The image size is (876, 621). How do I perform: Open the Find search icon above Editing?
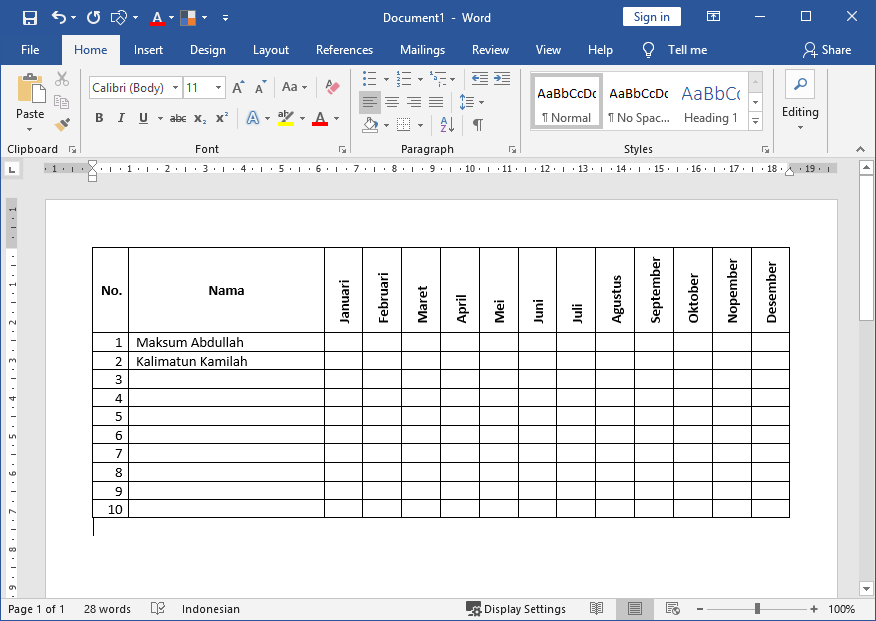tap(800, 84)
